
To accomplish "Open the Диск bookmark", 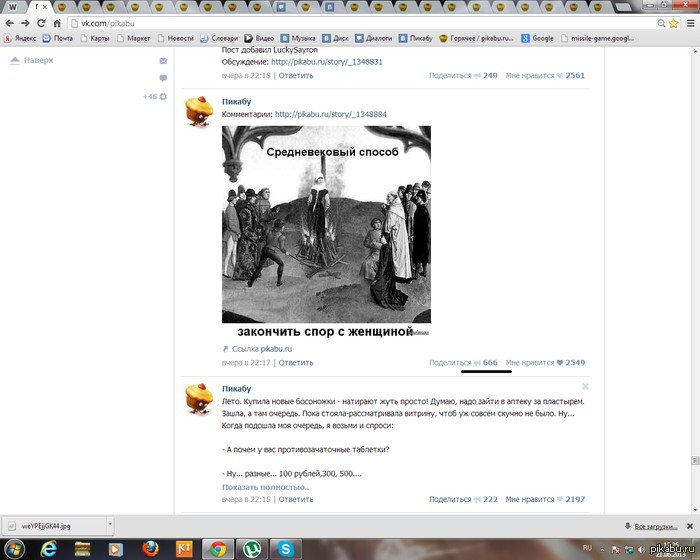I will (x=335, y=38).
